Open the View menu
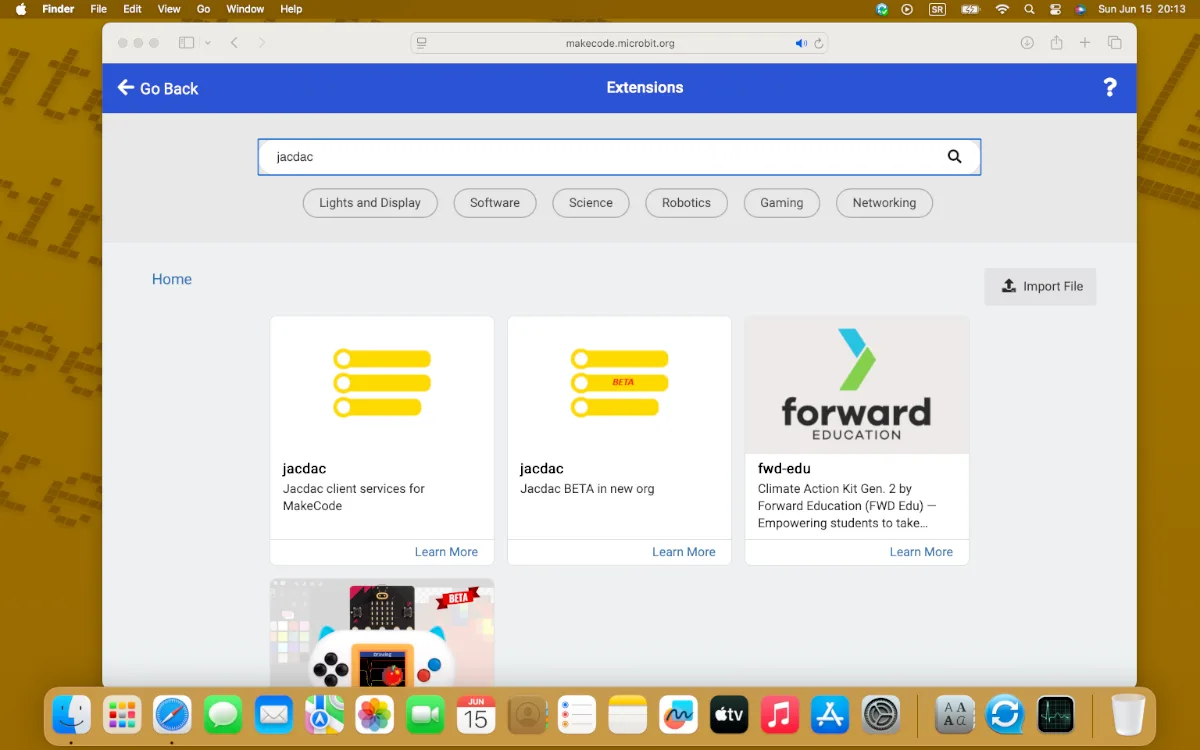The height and width of the screenshot is (750, 1200). (x=169, y=9)
